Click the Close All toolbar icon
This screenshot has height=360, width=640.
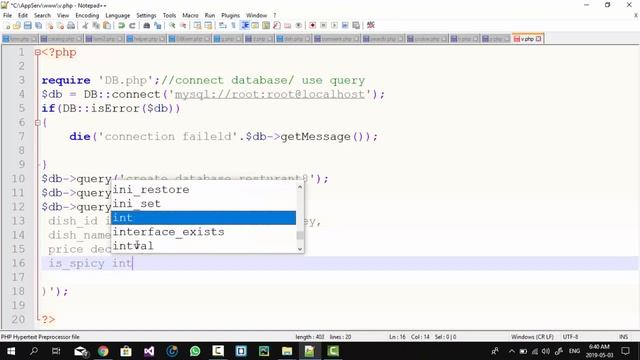coord(60,25)
